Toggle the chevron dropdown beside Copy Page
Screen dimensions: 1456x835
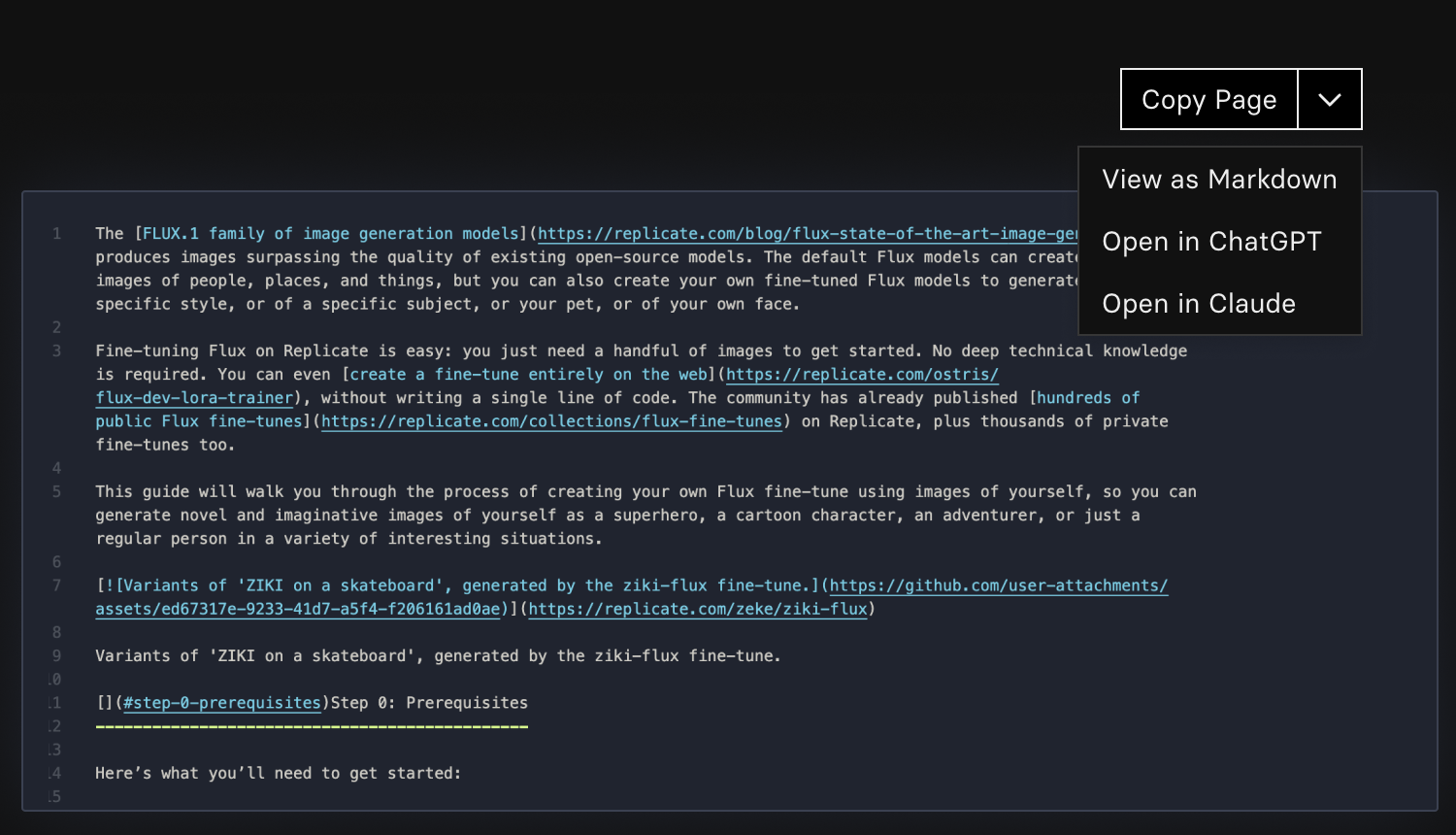point(1330,99)
